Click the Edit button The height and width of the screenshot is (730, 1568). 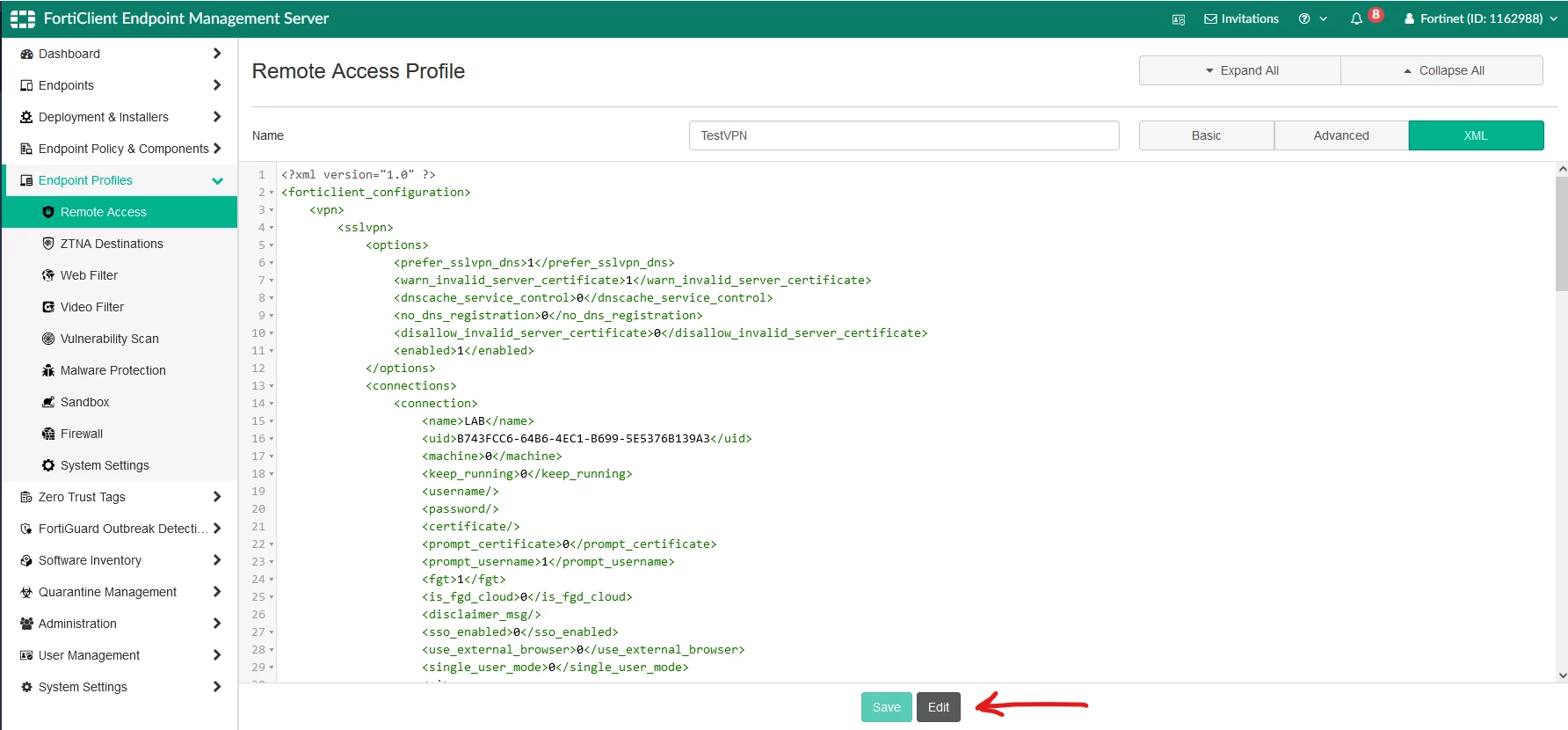click(x=938, y=707)
